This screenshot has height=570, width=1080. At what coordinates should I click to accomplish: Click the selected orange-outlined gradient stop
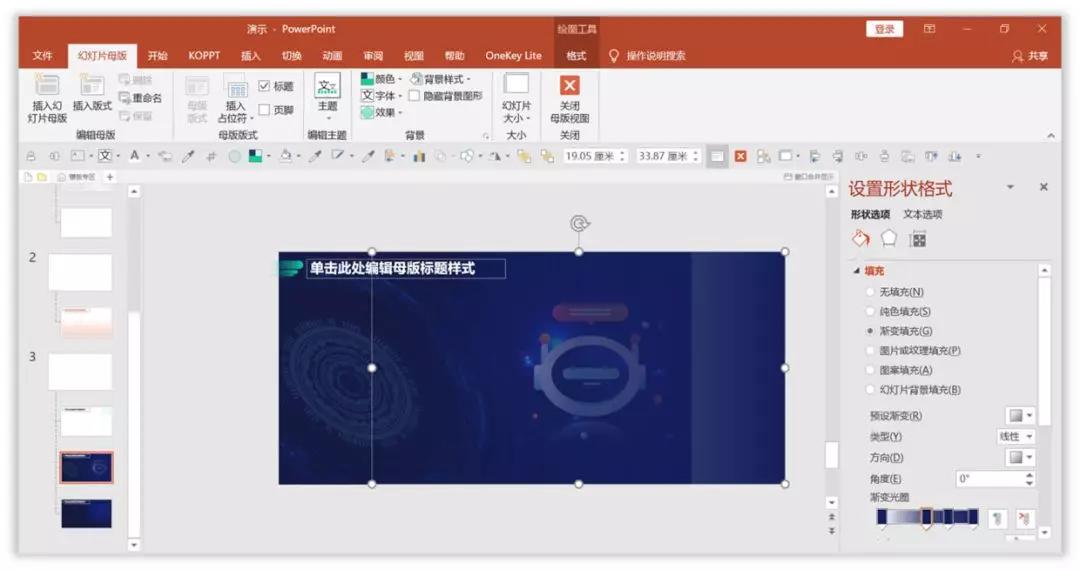pyautogui.click(x=927, y=518)
